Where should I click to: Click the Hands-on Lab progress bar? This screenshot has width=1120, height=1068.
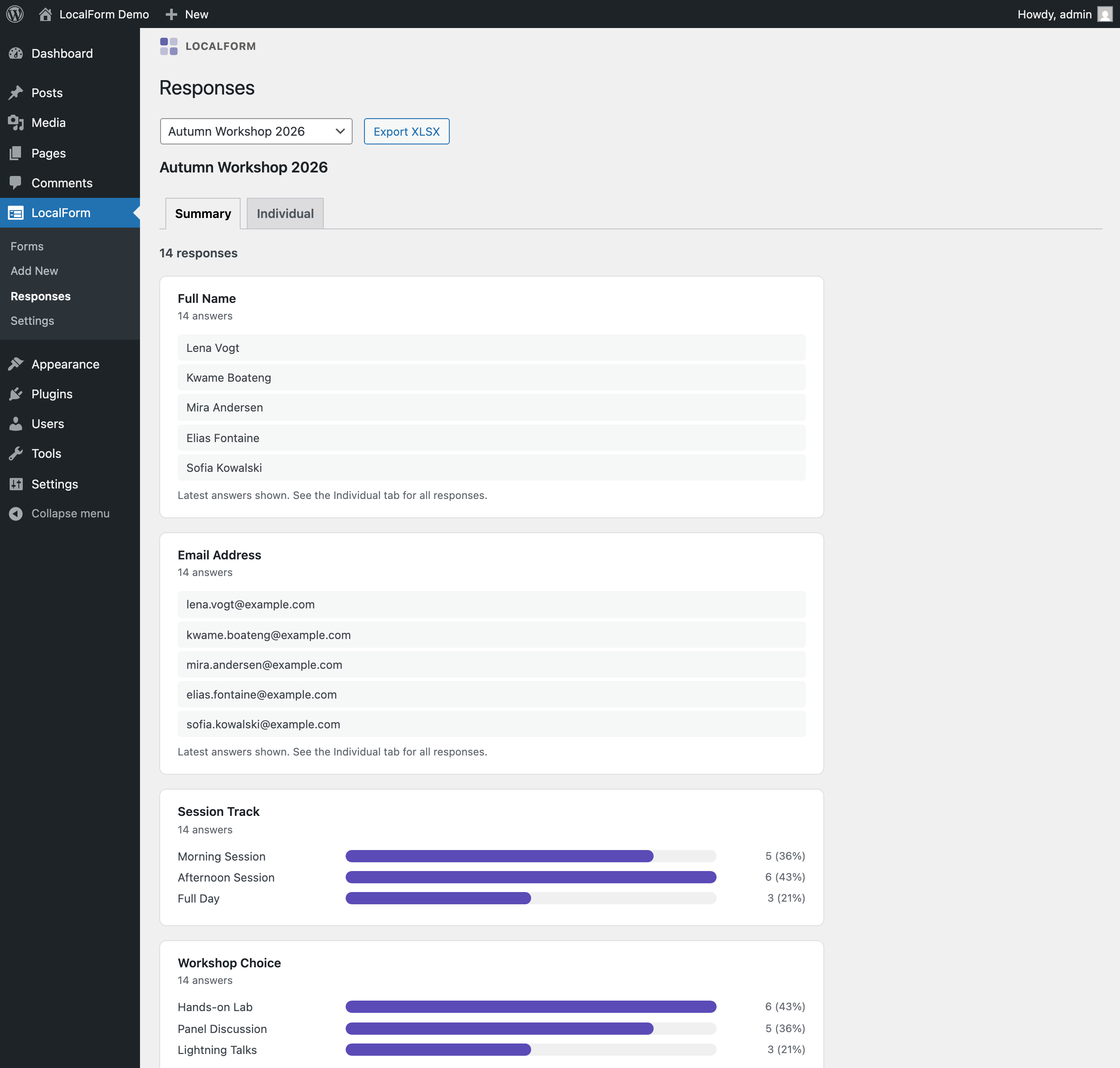[x=530, y=1007]
